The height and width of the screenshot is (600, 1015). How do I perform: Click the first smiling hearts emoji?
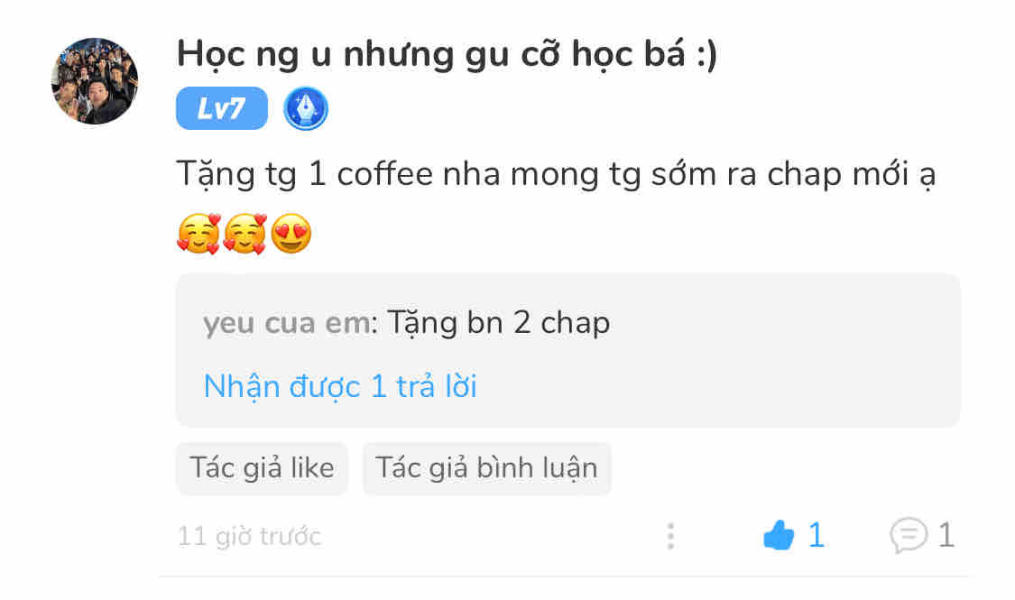pos(199,234)
